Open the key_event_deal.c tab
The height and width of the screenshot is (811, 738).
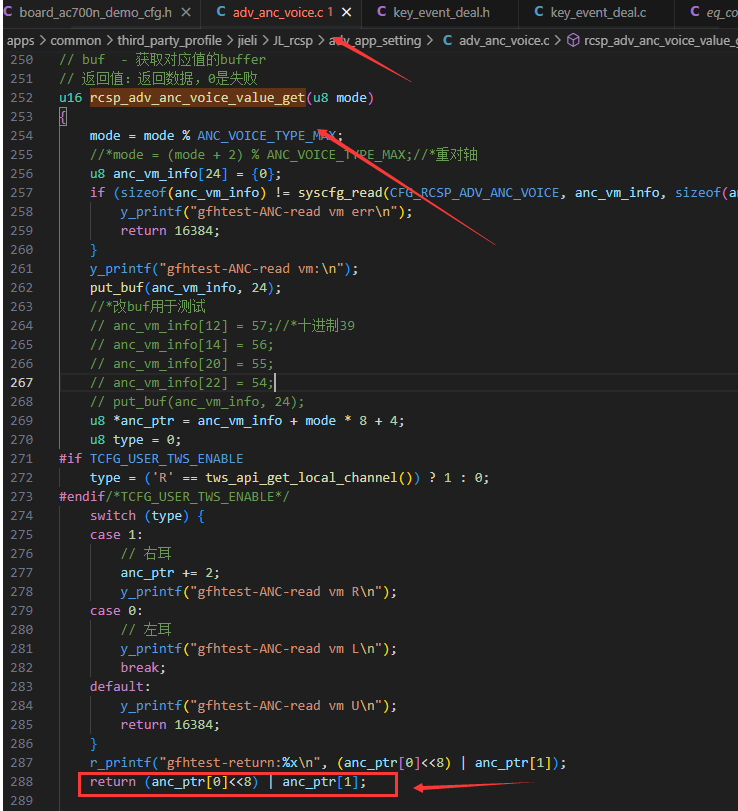598,12
